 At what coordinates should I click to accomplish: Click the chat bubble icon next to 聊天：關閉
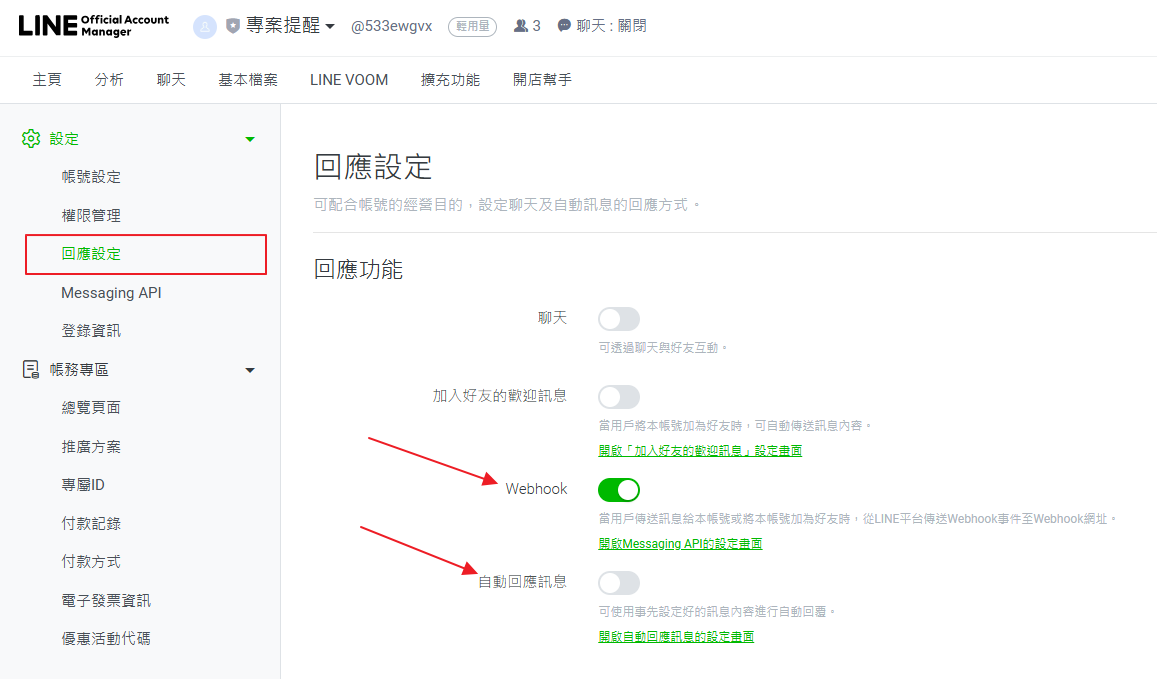[x=564, y=26]
